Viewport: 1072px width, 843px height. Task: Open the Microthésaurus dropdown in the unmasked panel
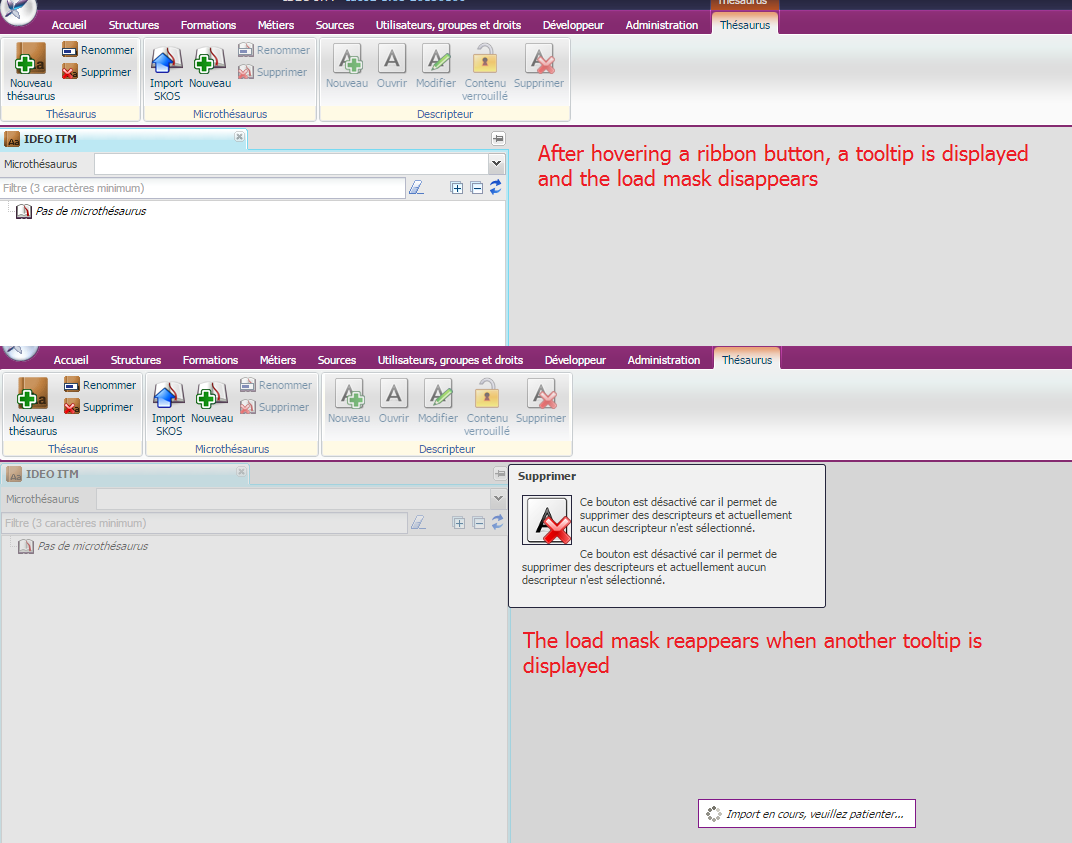(x=496, y=163)
